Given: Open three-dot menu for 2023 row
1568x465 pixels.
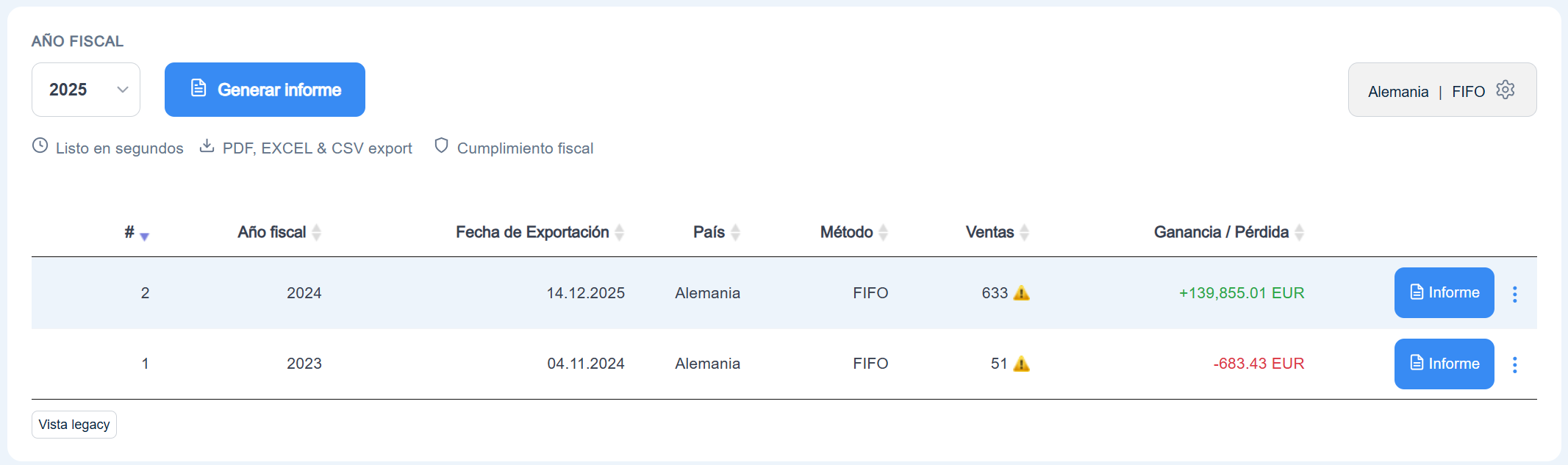Looking at the screenshot, I should coord(1514,364).
